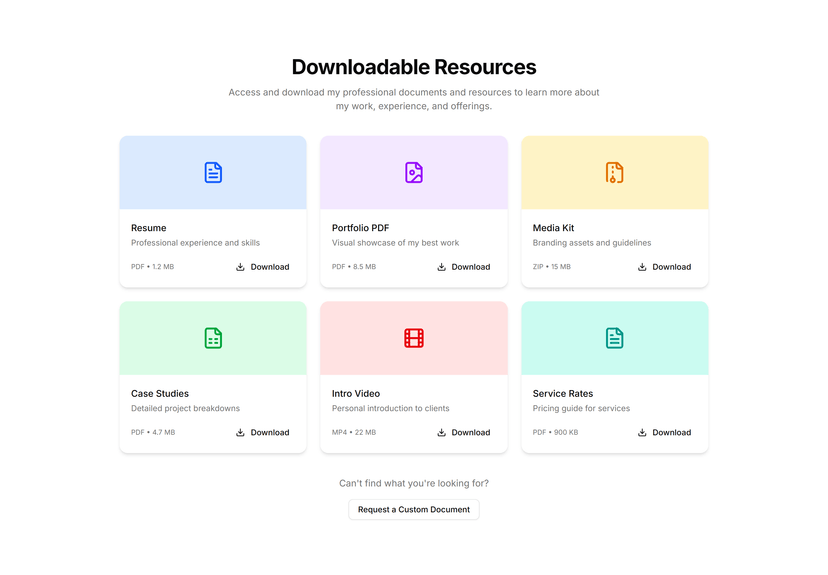This screenshot has width=828, height=575.
Task: Click the 'PDF • 4.7 MB' file info
Action: click(153, 432)
